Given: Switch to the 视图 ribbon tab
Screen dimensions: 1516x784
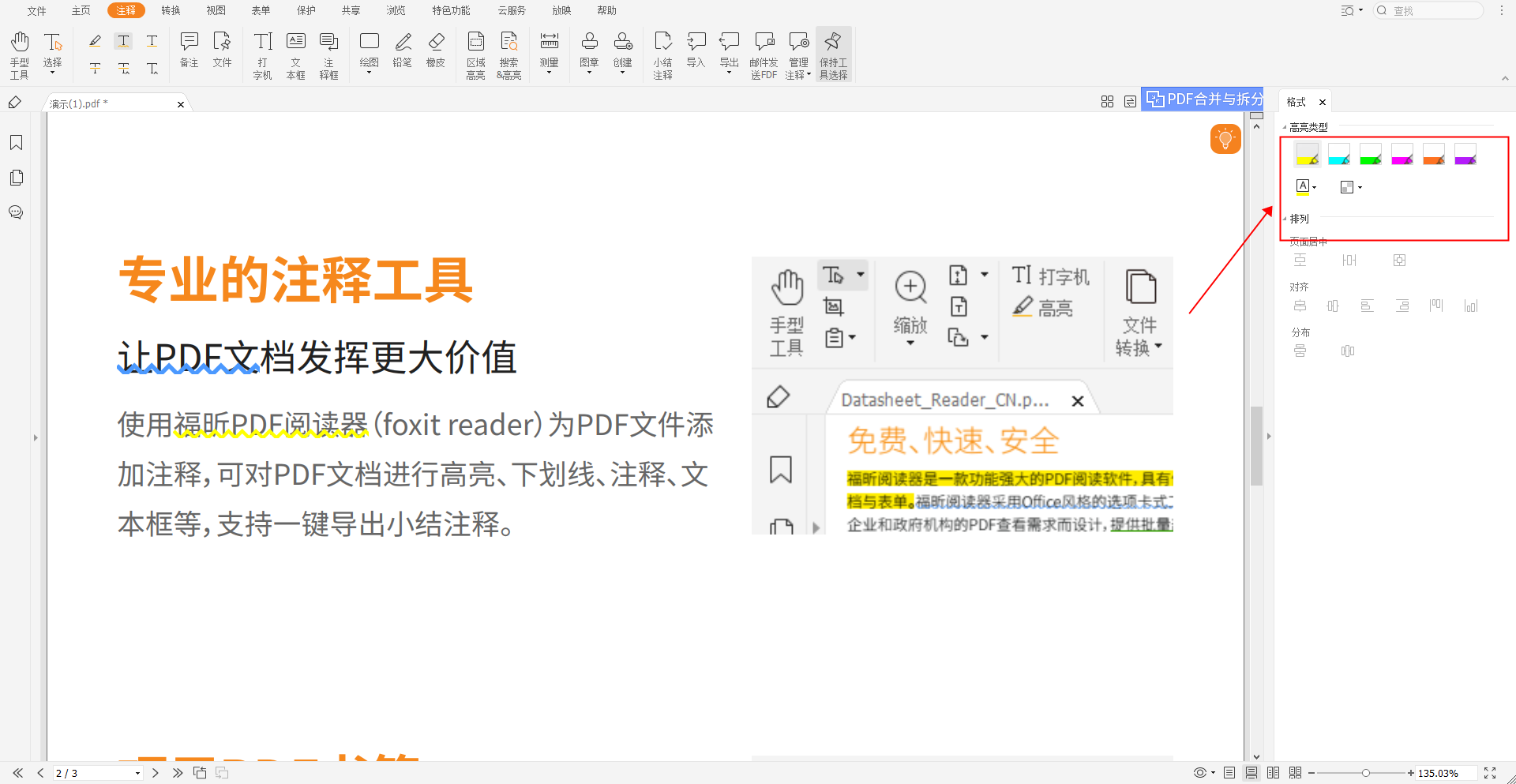Looking at the screenshot, I should [x=216, y=10].
